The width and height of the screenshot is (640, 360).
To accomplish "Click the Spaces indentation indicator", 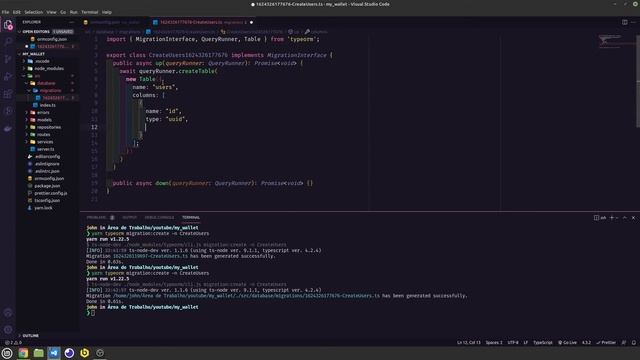I will (494, 342).
